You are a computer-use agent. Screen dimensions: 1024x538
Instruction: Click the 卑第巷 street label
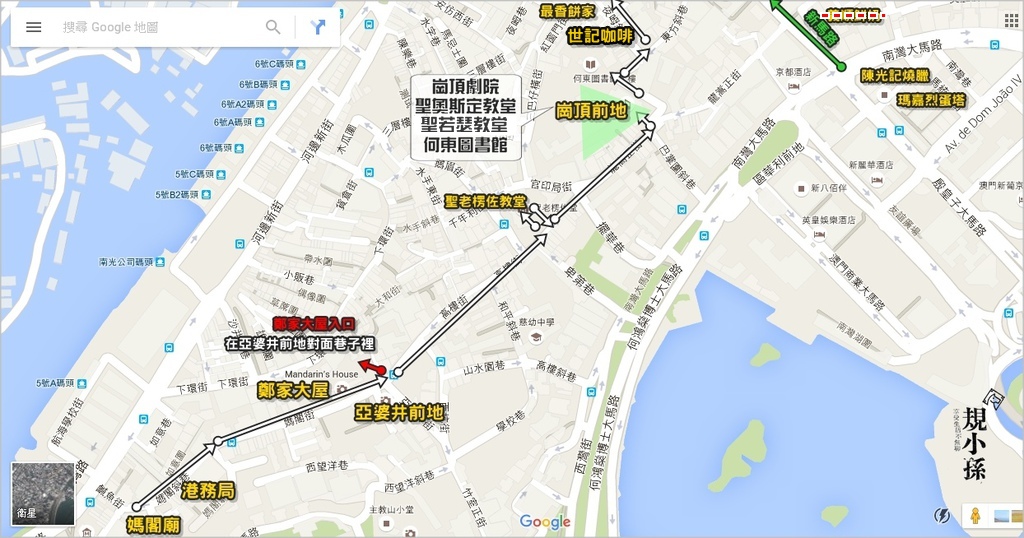(578, 280)
